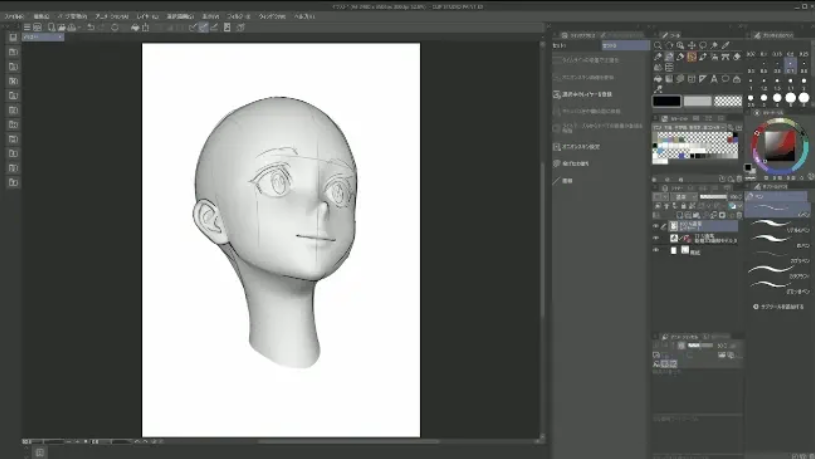
Task: Toggle visibility of the paper layer
Action: [x=656, y=250]
